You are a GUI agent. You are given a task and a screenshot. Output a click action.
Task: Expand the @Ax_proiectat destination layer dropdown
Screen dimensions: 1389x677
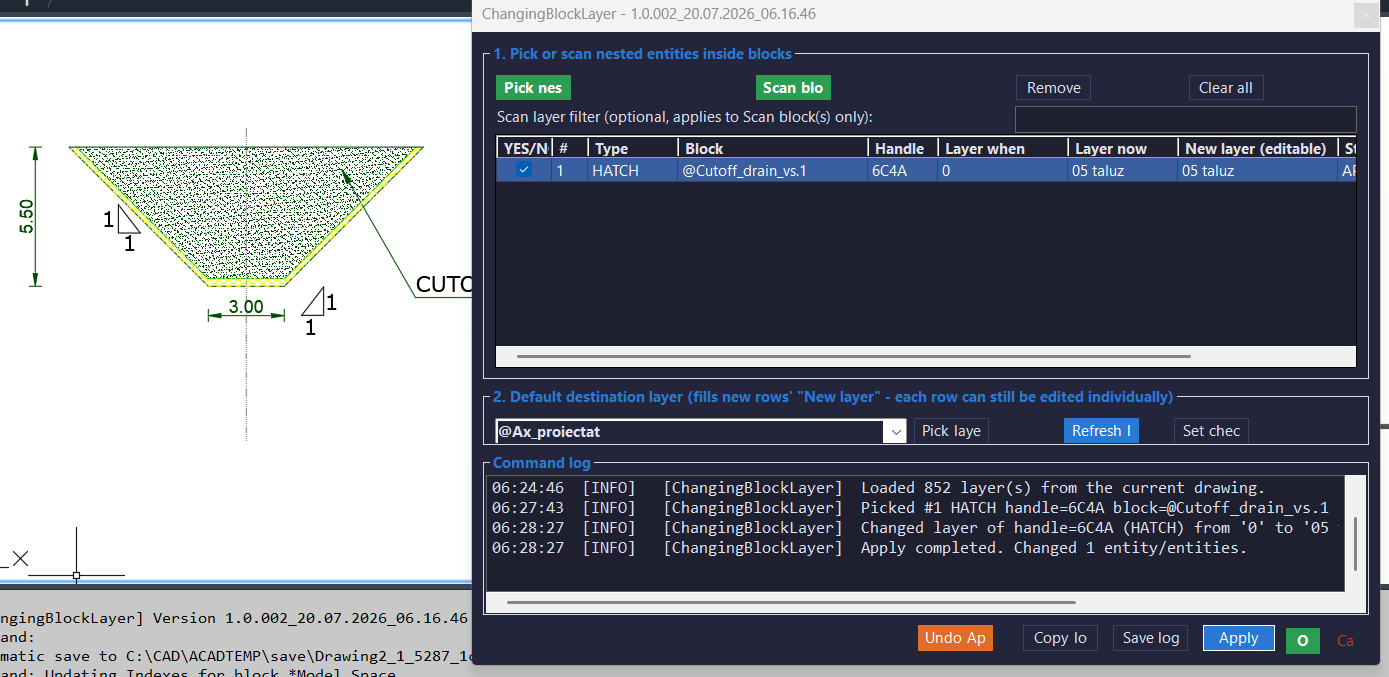(894, 431)
